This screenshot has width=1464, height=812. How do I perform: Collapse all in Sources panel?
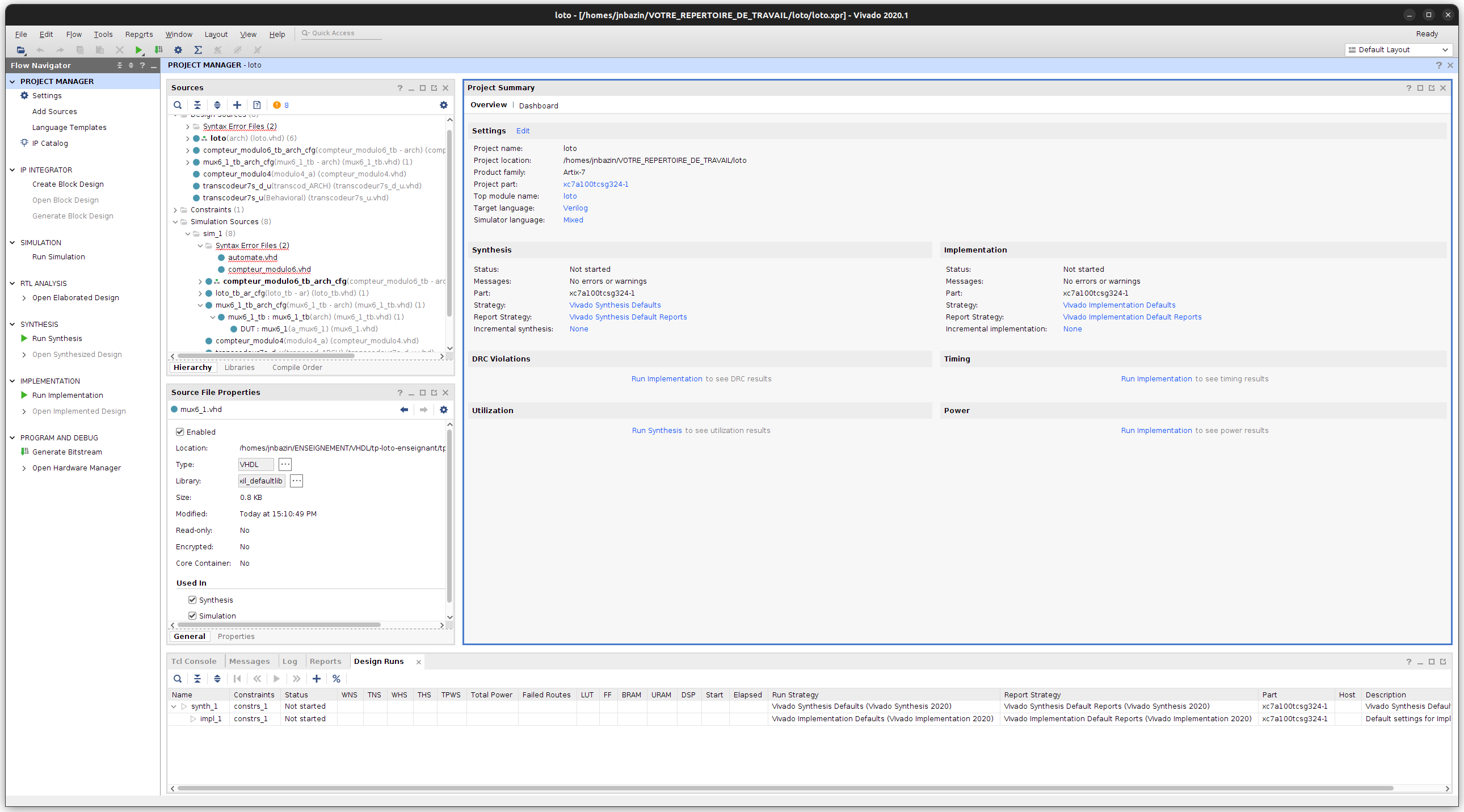pos(197,105)
